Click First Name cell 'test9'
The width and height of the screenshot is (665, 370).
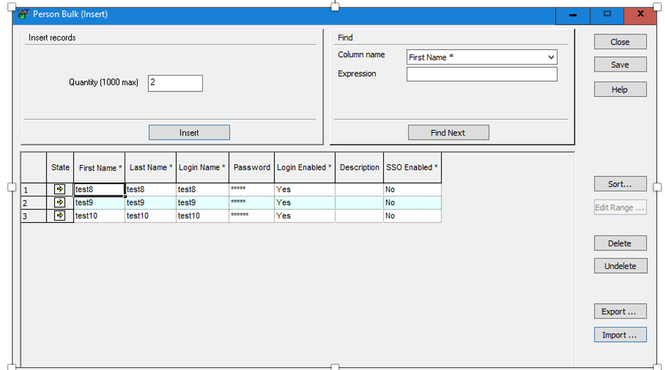99,202
